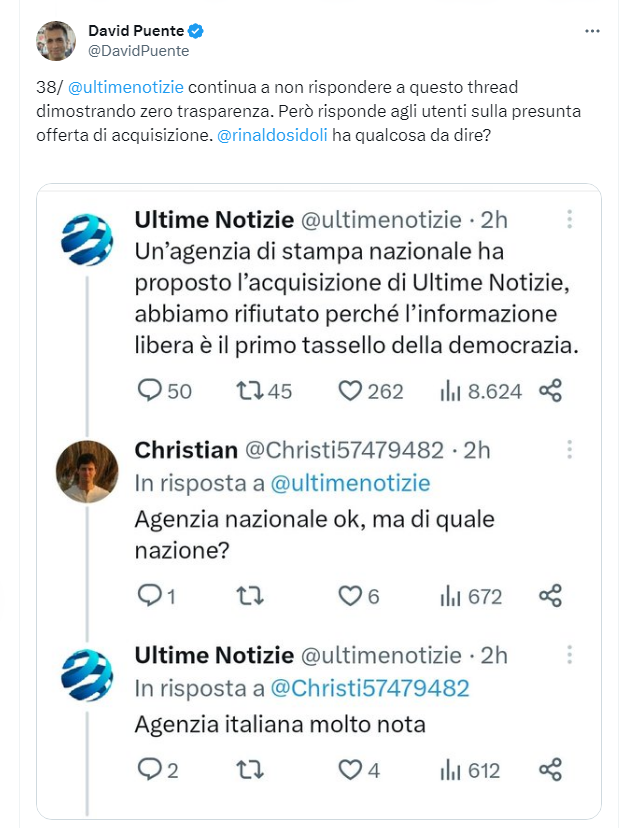Open David Puente's profile picture
Image resolution: width=638 pixels, height=828 pixels.
(x=56, y=41)
